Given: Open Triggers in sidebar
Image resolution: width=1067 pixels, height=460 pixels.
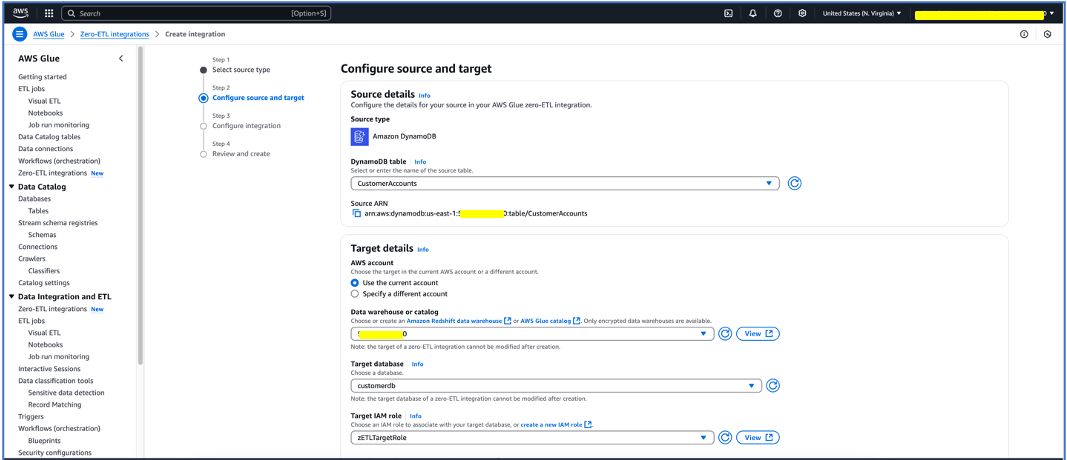Looking at the screenshot, I should [31, 416].
